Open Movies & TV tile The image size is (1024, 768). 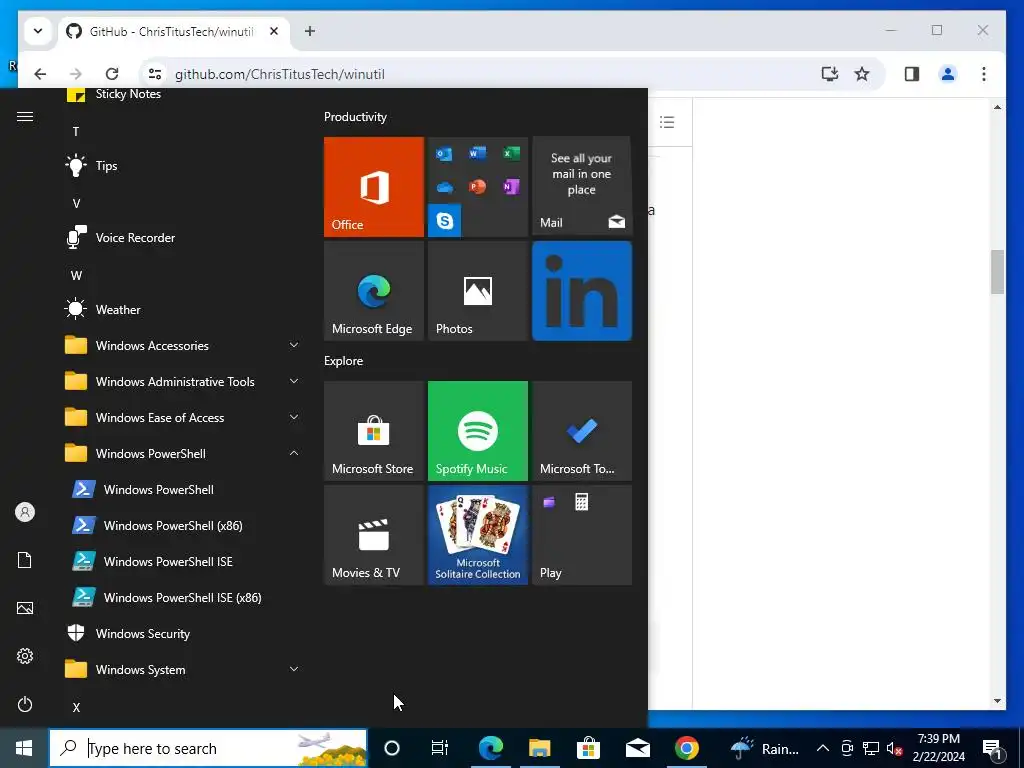click(374, 535)
